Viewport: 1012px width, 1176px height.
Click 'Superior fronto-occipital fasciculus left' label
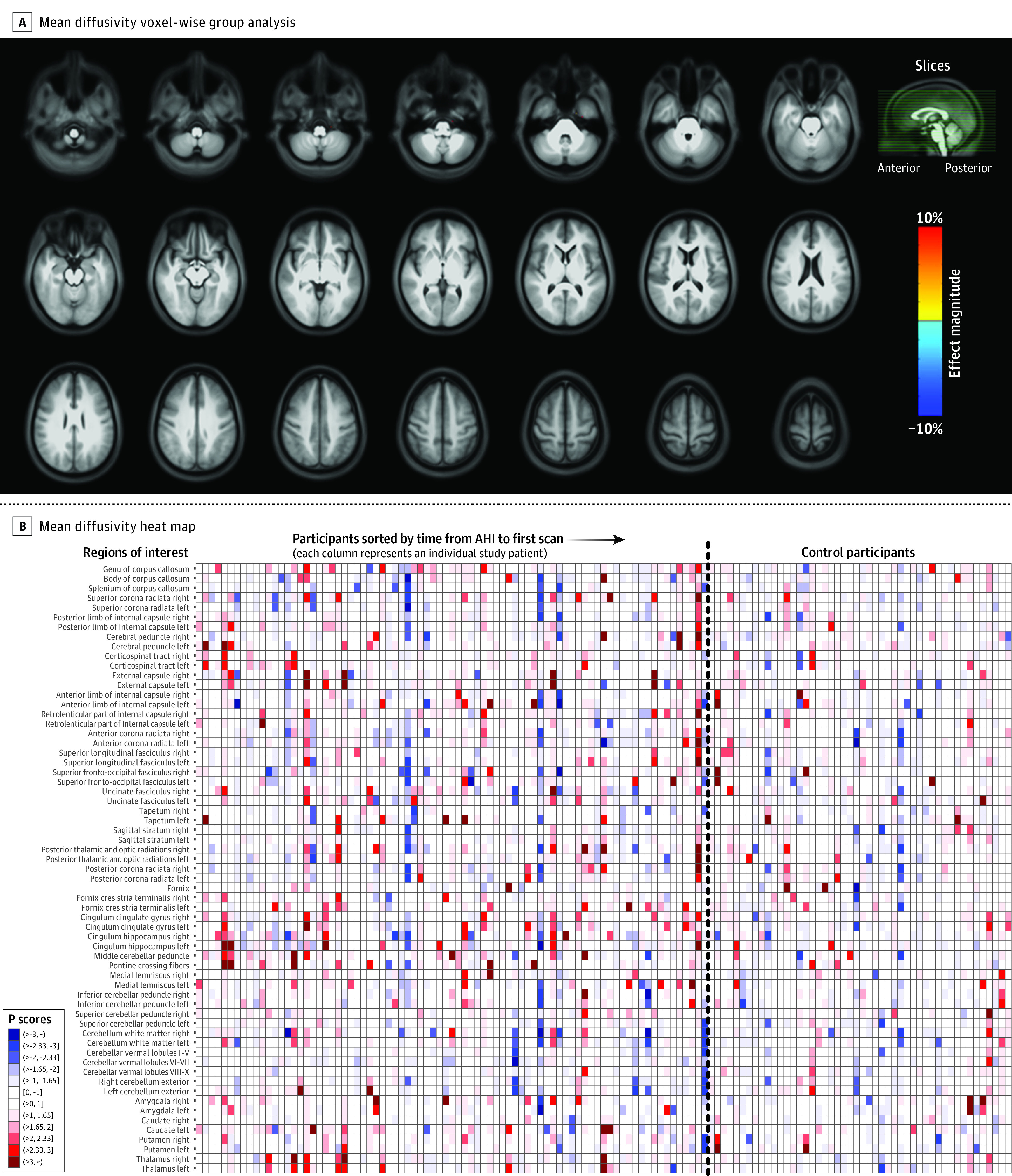pyautogui.click(x=123, y=782)
